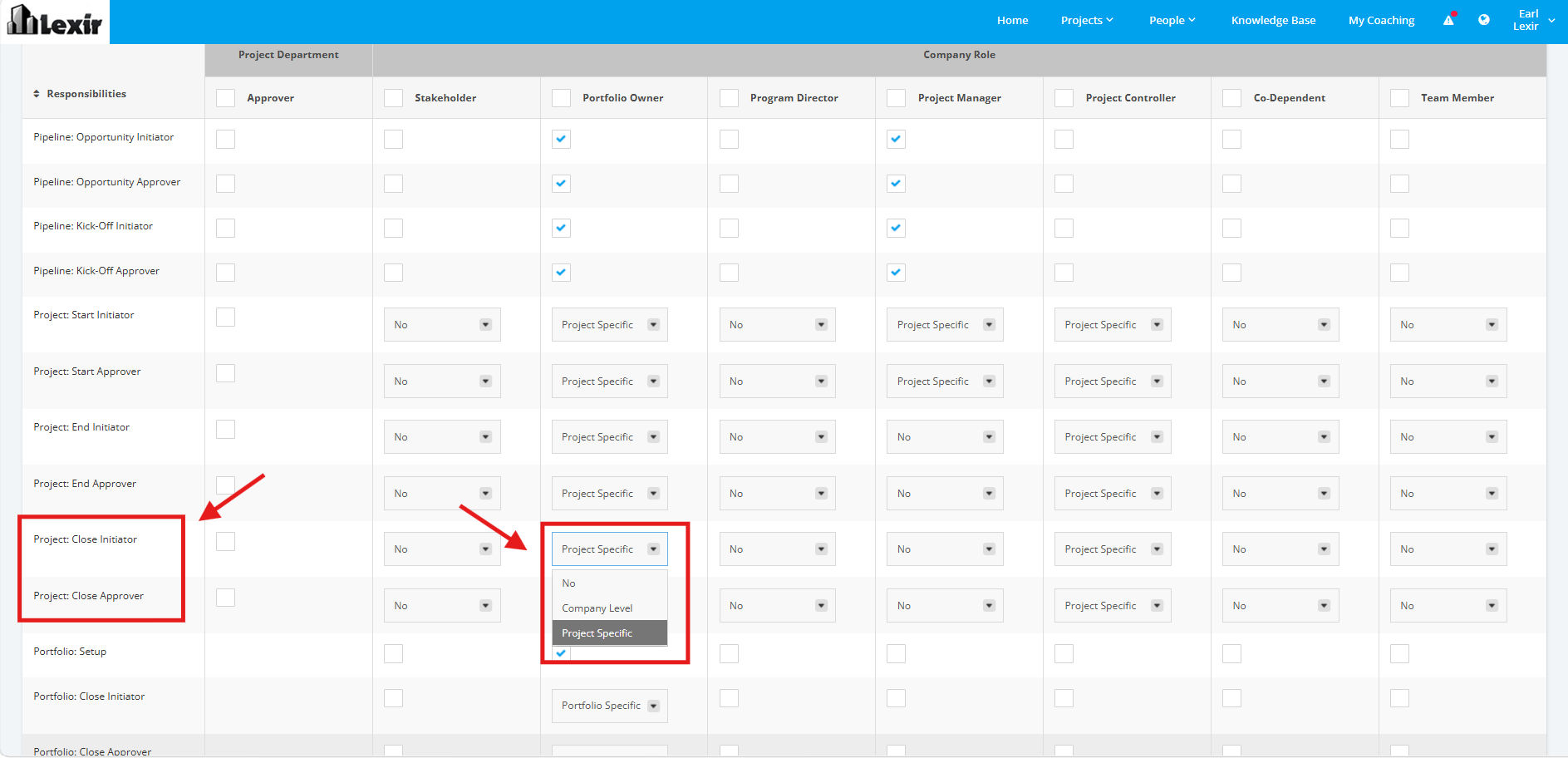Select the 'Pipeline: Opportunity Initiator' row label
The width and height of the screenshot is (1568, 758).
point(104,137)
